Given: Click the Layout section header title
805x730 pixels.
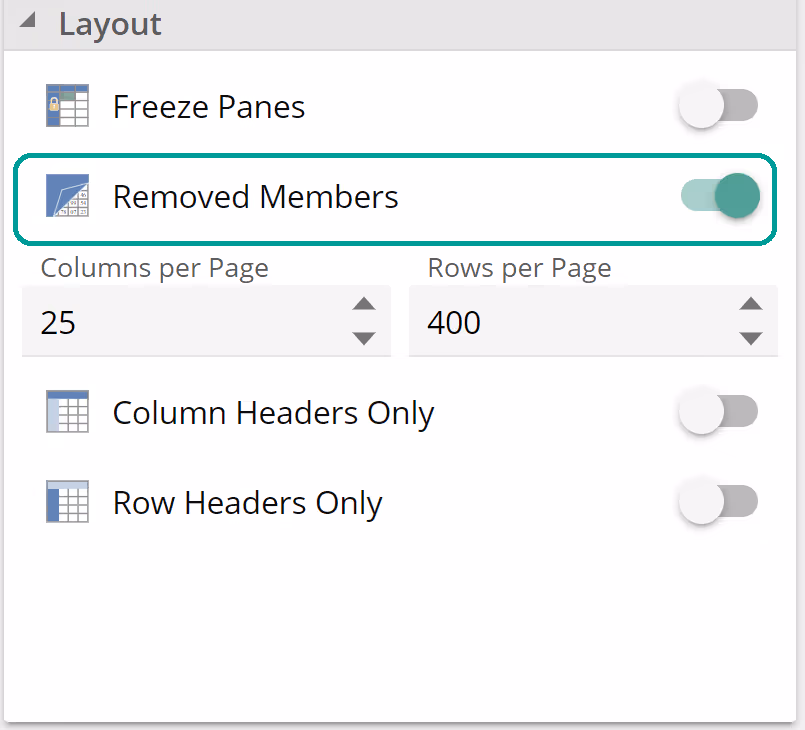Looking at the screenshot, I should (110, 24).
